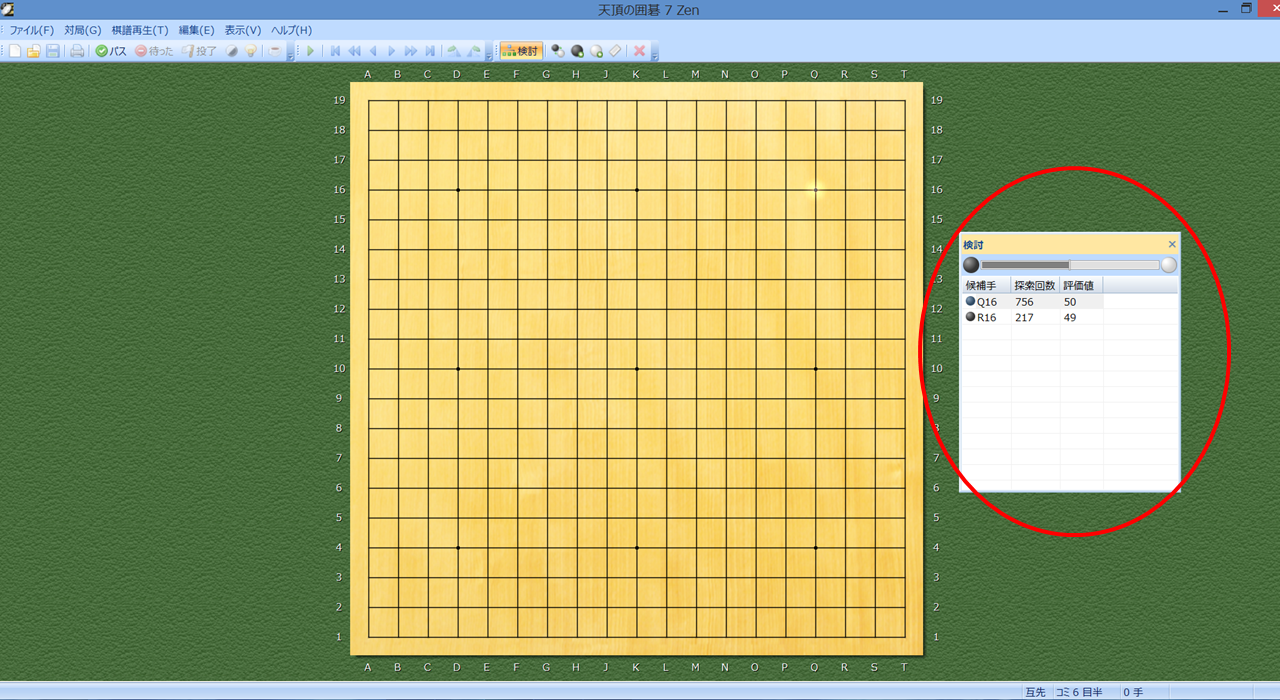
Task: Click the green play triangle in toolbar
Action: [310, 51]
